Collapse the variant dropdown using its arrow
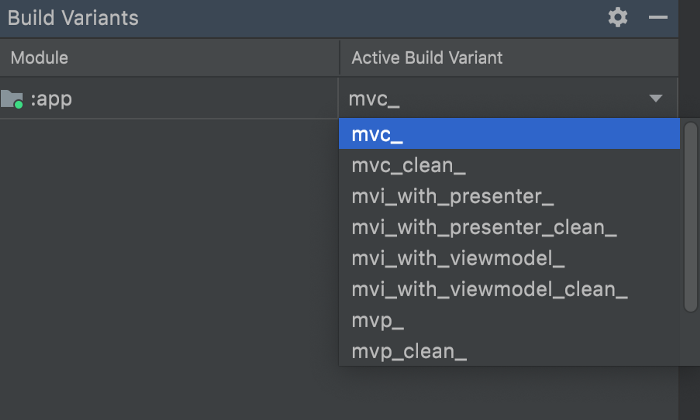Image resolution: width=700 pixels, height=420 pixels. [656, 99]
